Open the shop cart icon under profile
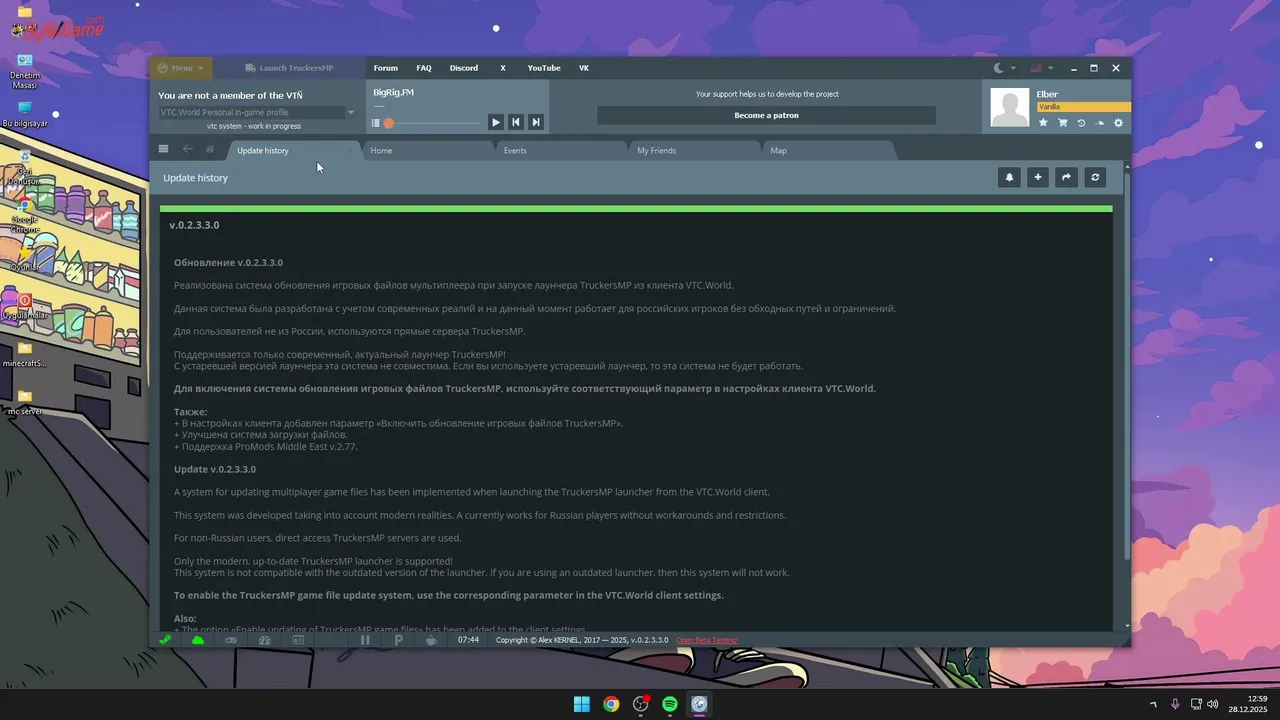 pyautogui.click(x=1062, y=123)
